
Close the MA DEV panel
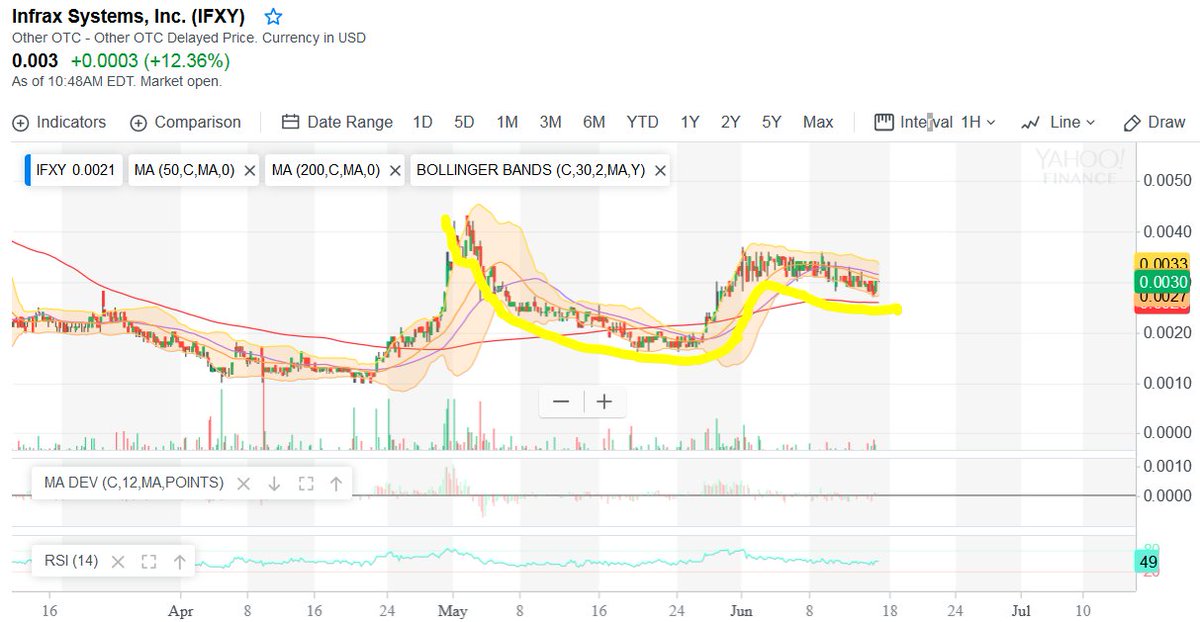[x=243, y=483]
